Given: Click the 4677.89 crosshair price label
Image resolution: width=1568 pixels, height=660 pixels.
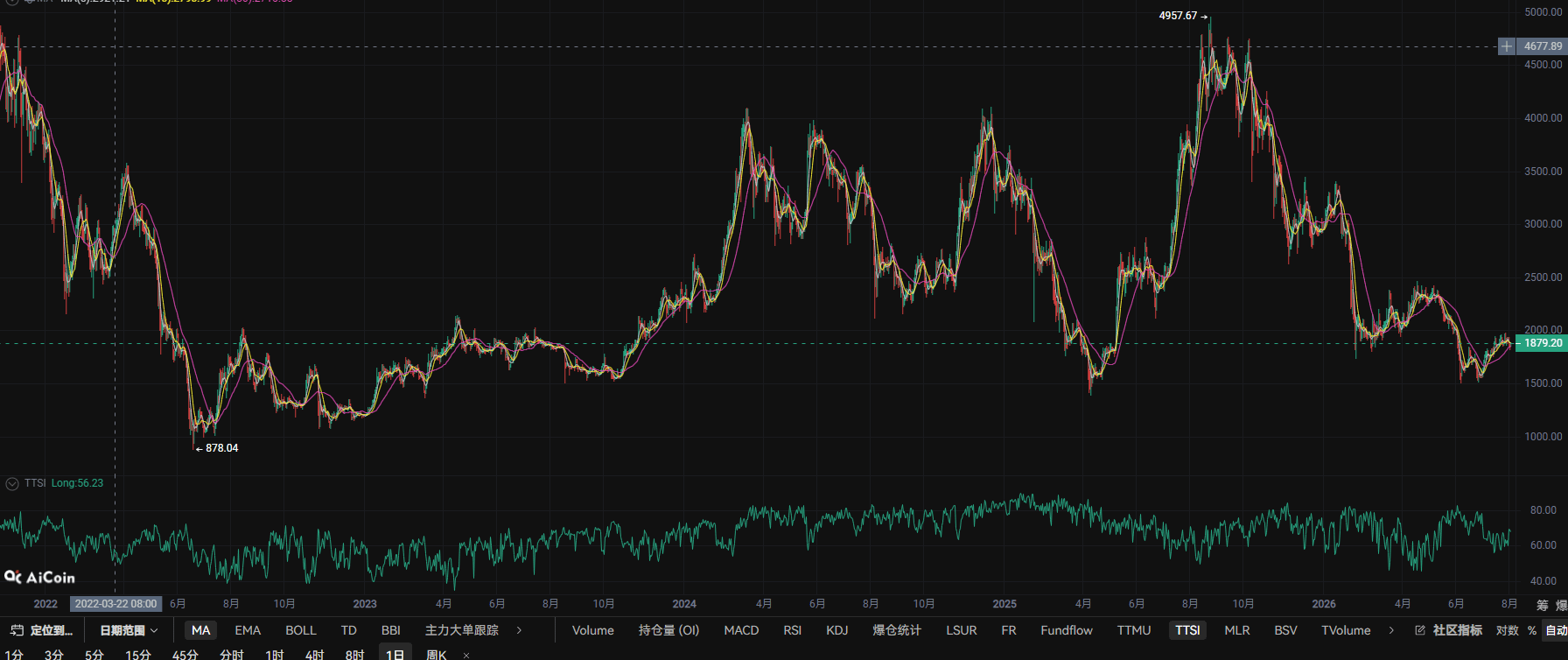Looking at the screenshot, I should 1543,46.
